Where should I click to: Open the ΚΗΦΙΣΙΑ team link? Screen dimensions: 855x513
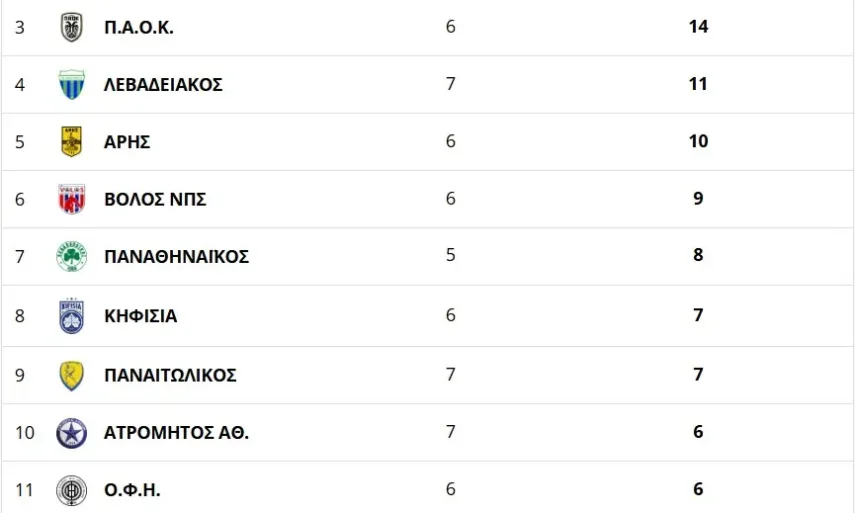click(140, 316)
